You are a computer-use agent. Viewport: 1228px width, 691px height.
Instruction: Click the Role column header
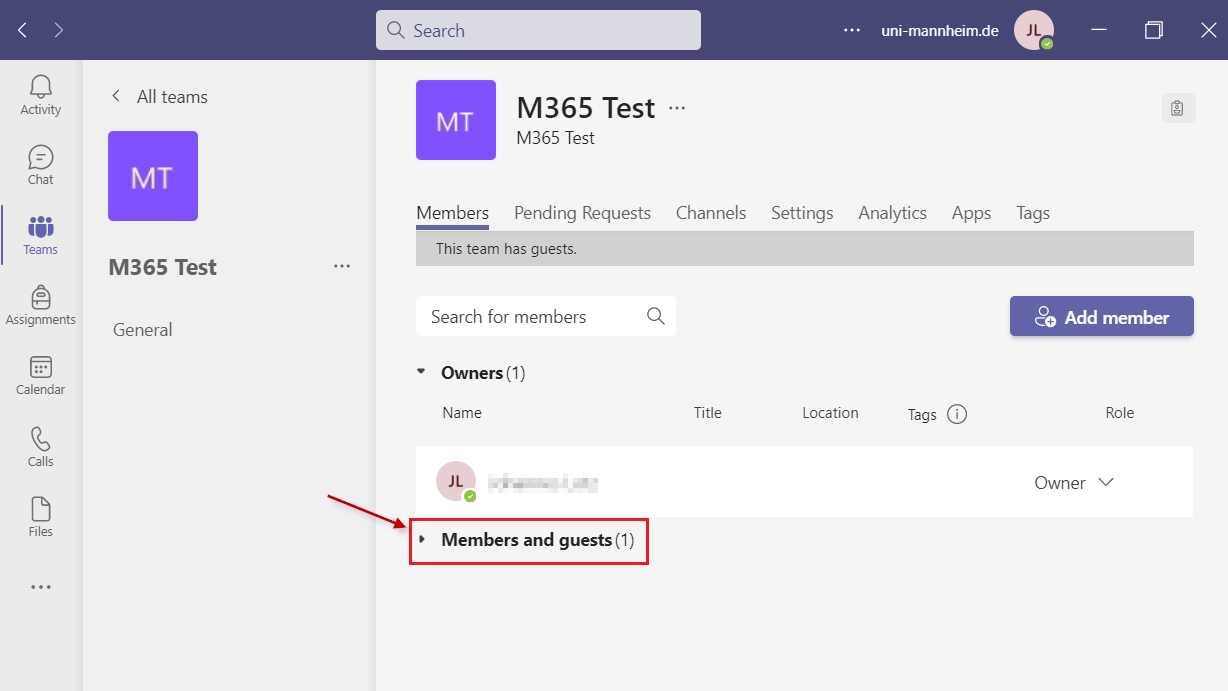coord(1120,413)
